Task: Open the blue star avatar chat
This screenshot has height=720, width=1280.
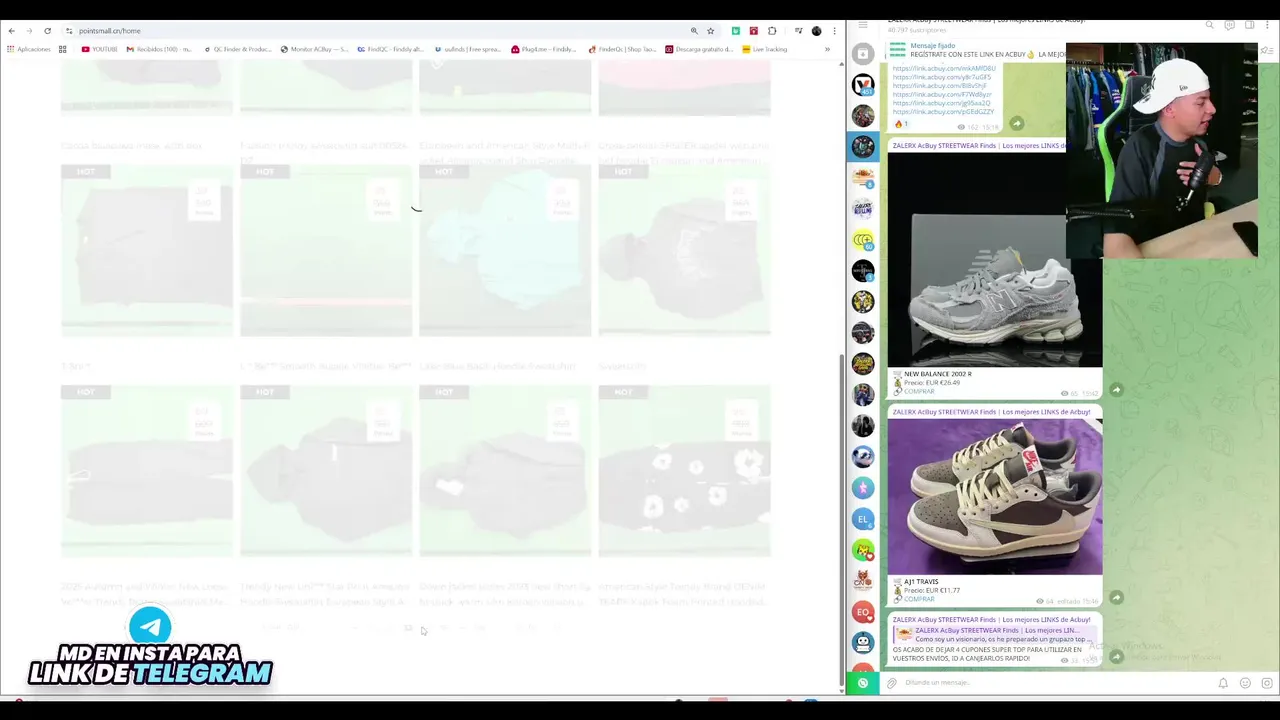Action: pos(863,488)
